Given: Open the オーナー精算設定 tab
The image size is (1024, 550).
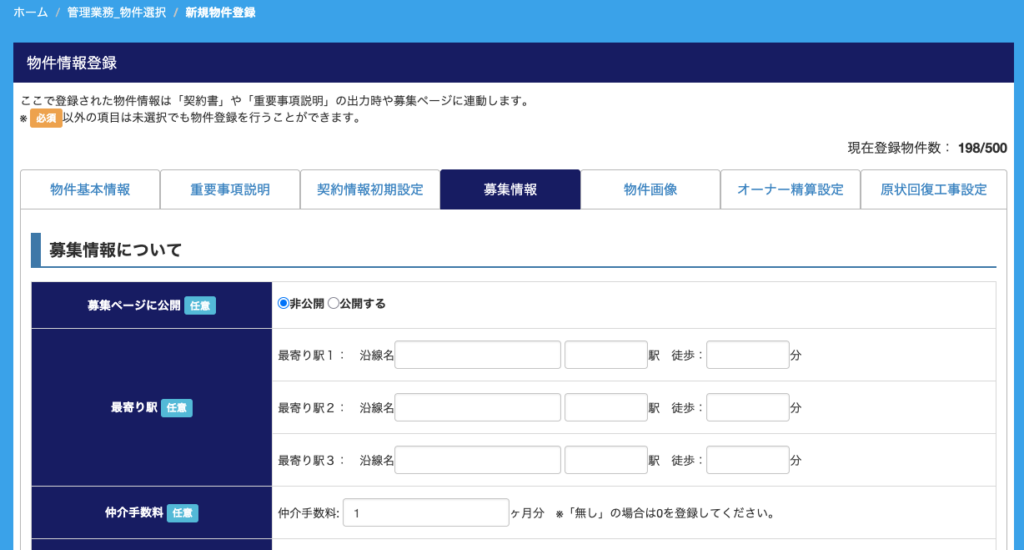Looking at the screenshot, I should point(790,190).
